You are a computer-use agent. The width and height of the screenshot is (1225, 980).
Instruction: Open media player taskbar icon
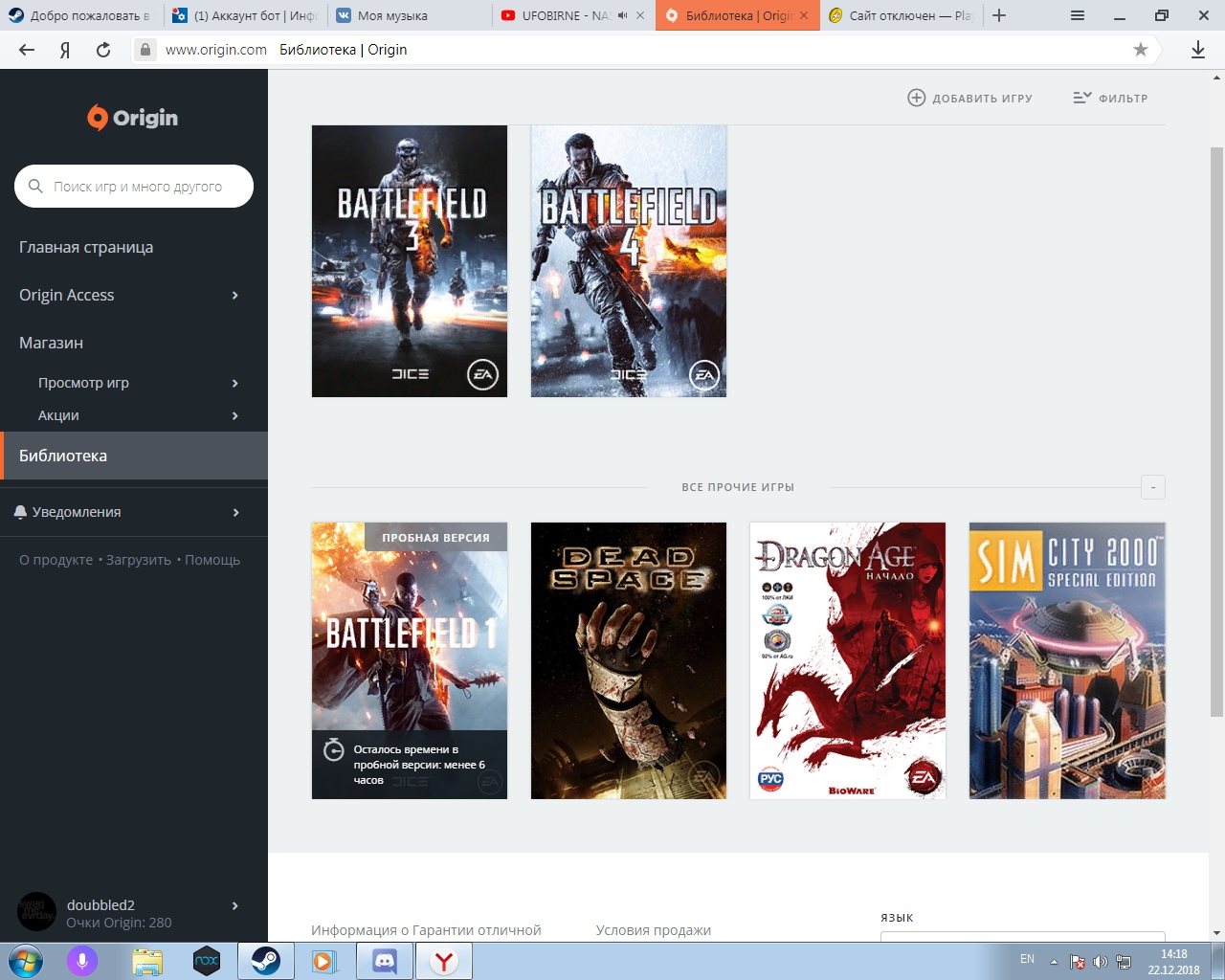click(x=325, y=961)
